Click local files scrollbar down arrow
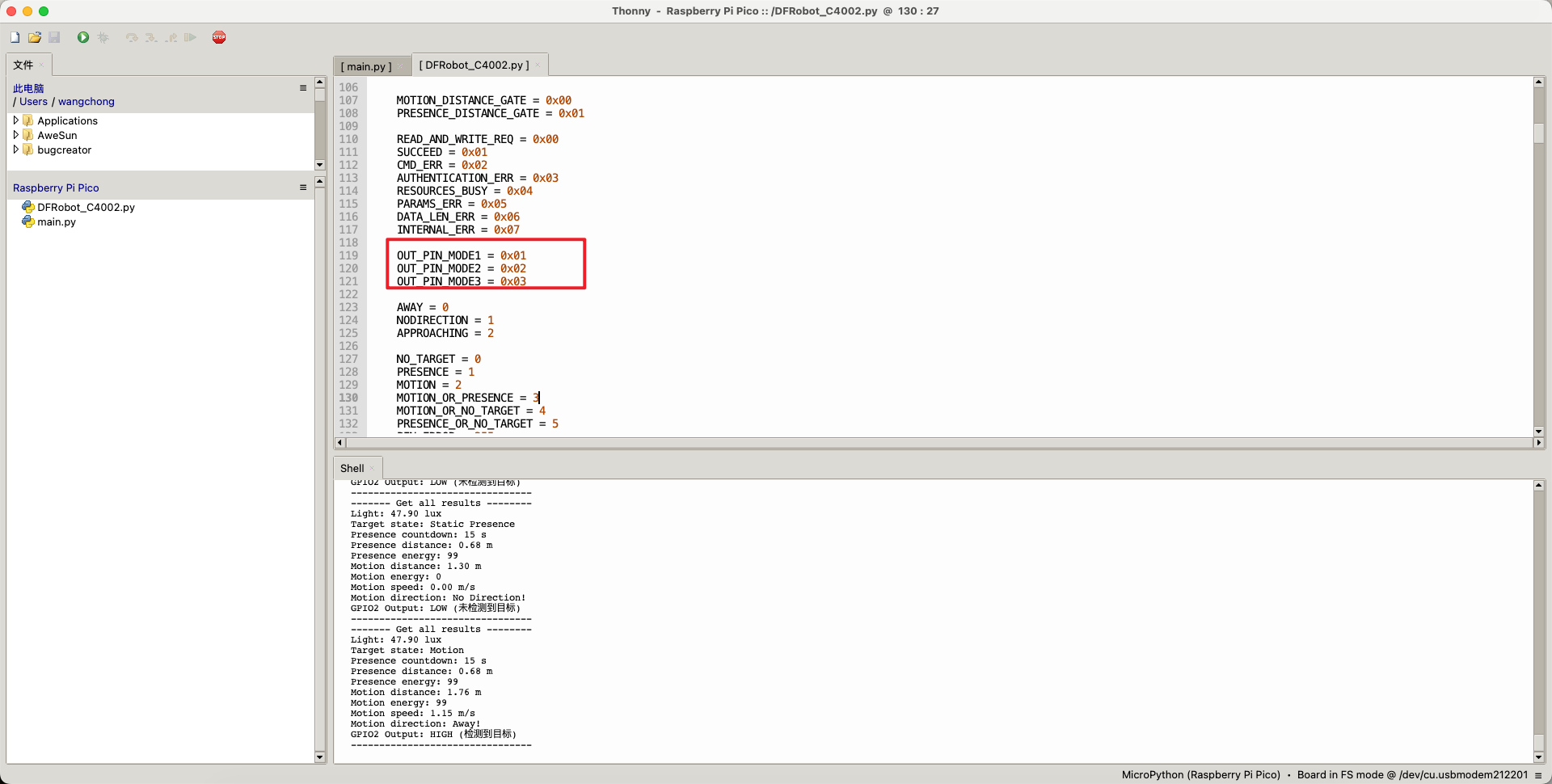The height and width of the screenshot is (784, 1552). pos(320,164)
